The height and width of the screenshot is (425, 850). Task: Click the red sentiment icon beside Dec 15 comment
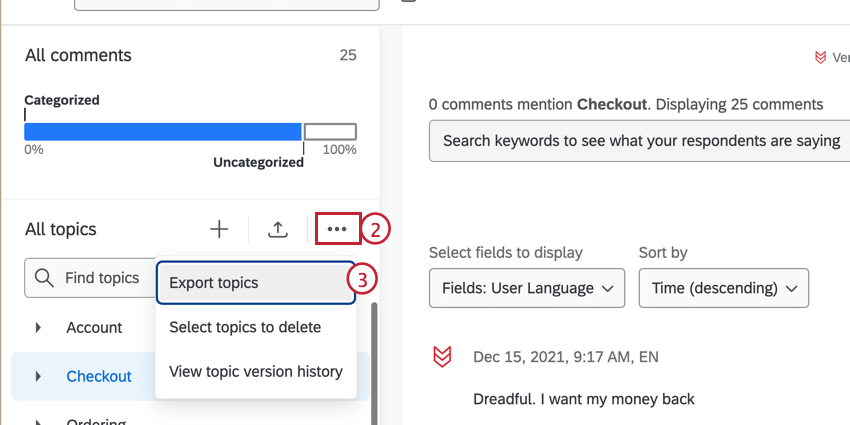(442, 357)
